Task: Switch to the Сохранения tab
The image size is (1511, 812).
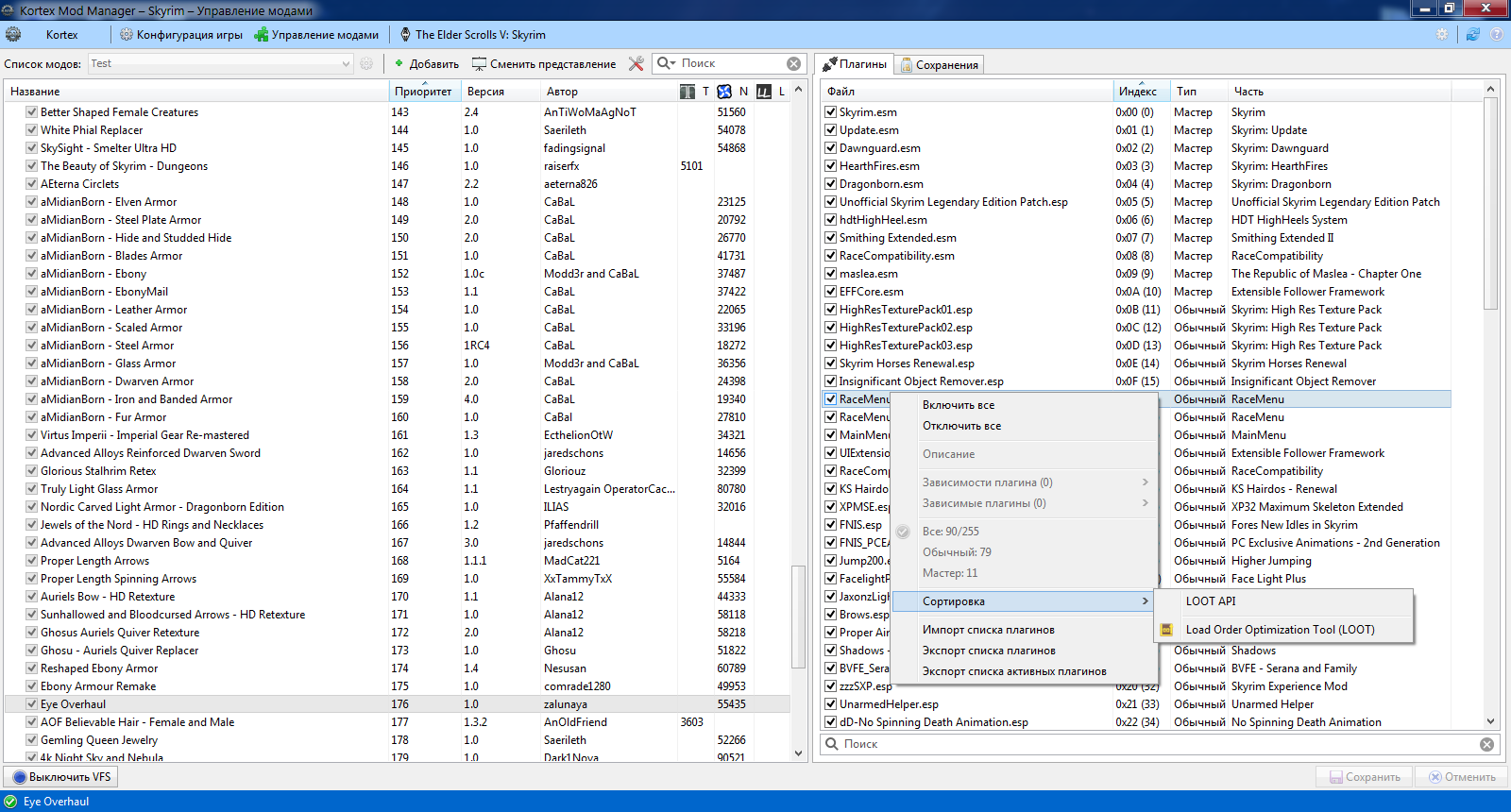Action: click(x=939, y=65)
